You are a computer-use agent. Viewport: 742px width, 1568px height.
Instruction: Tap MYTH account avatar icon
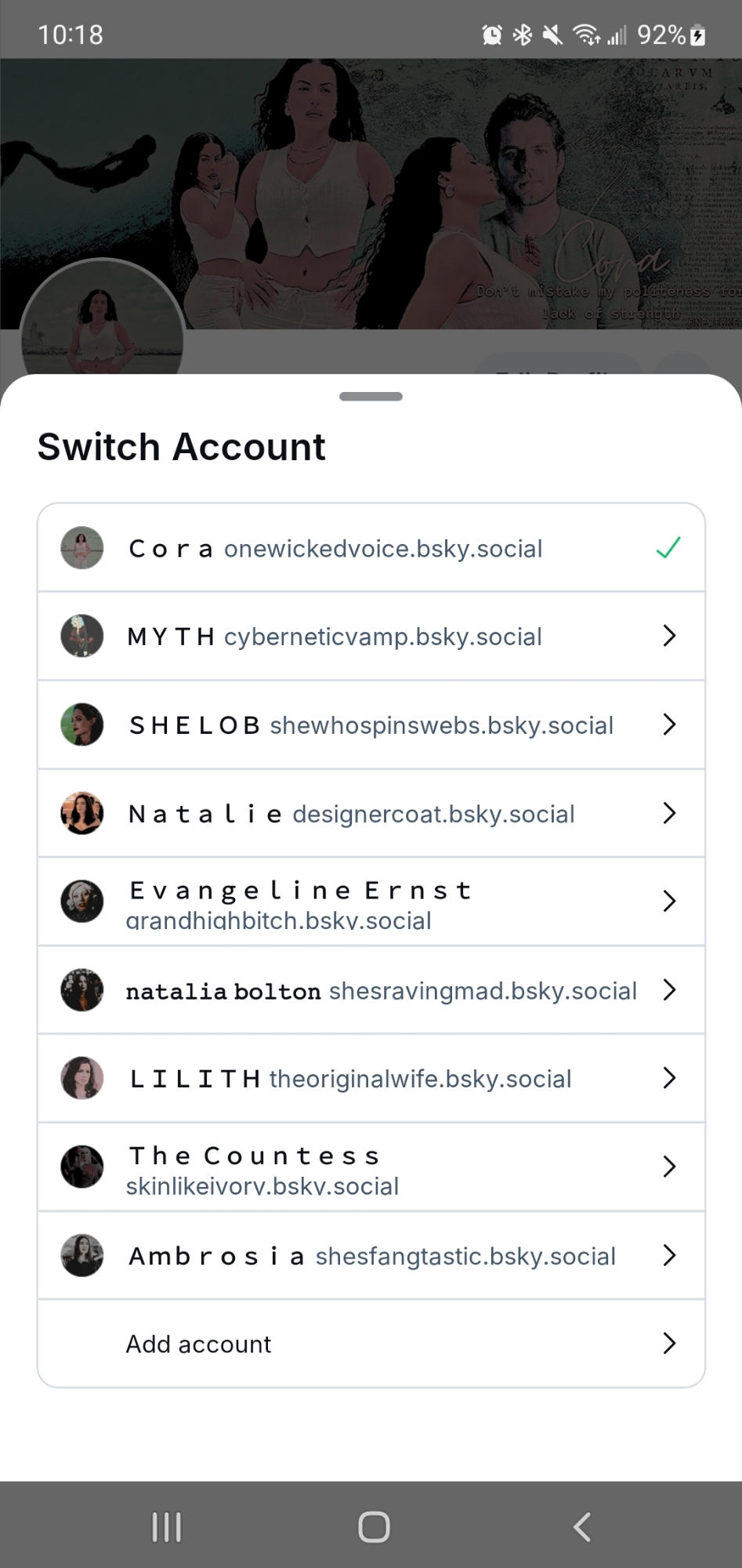tap(82, 636)
